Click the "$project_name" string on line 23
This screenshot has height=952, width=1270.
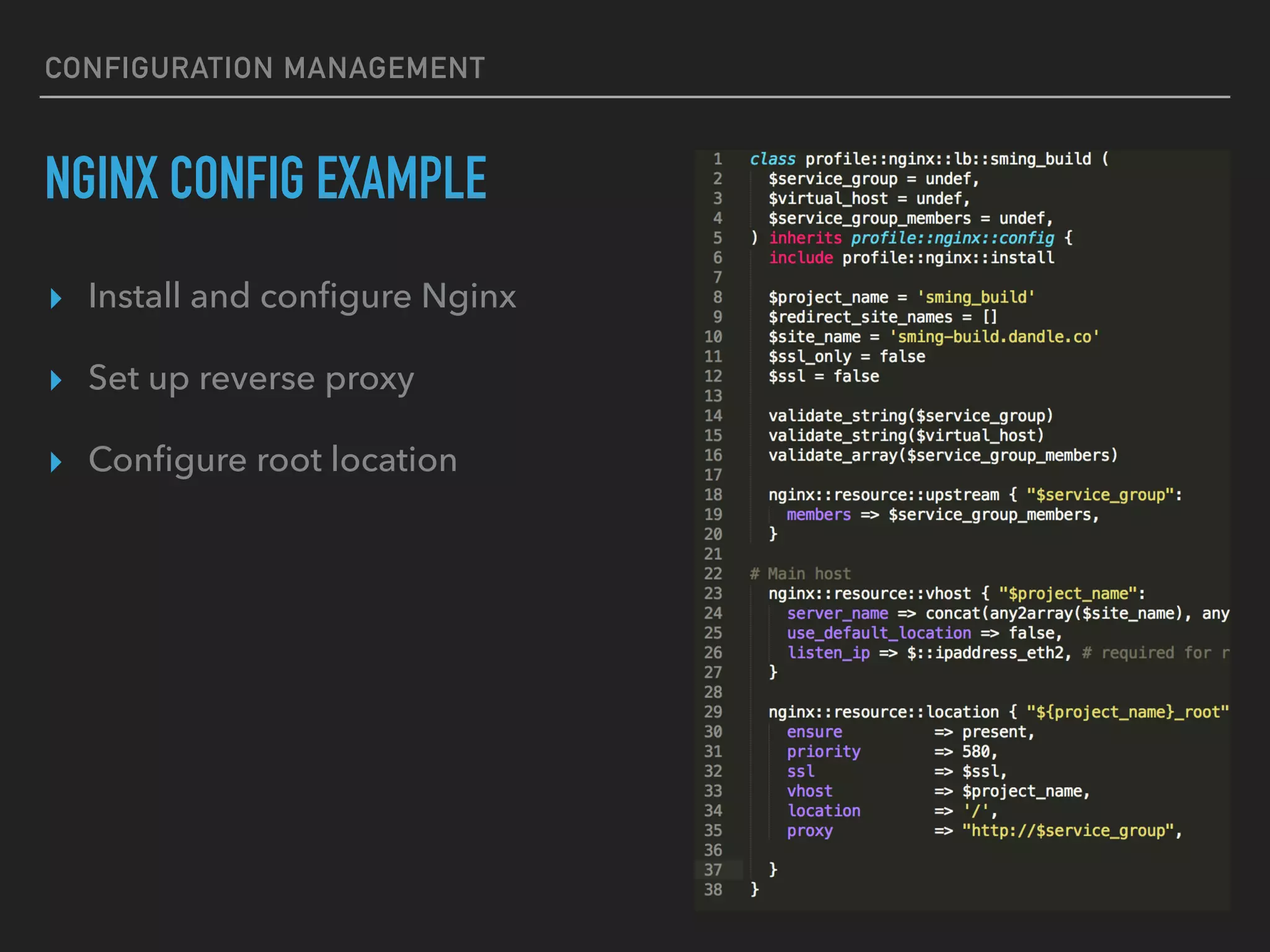[x=1068, y=594]
